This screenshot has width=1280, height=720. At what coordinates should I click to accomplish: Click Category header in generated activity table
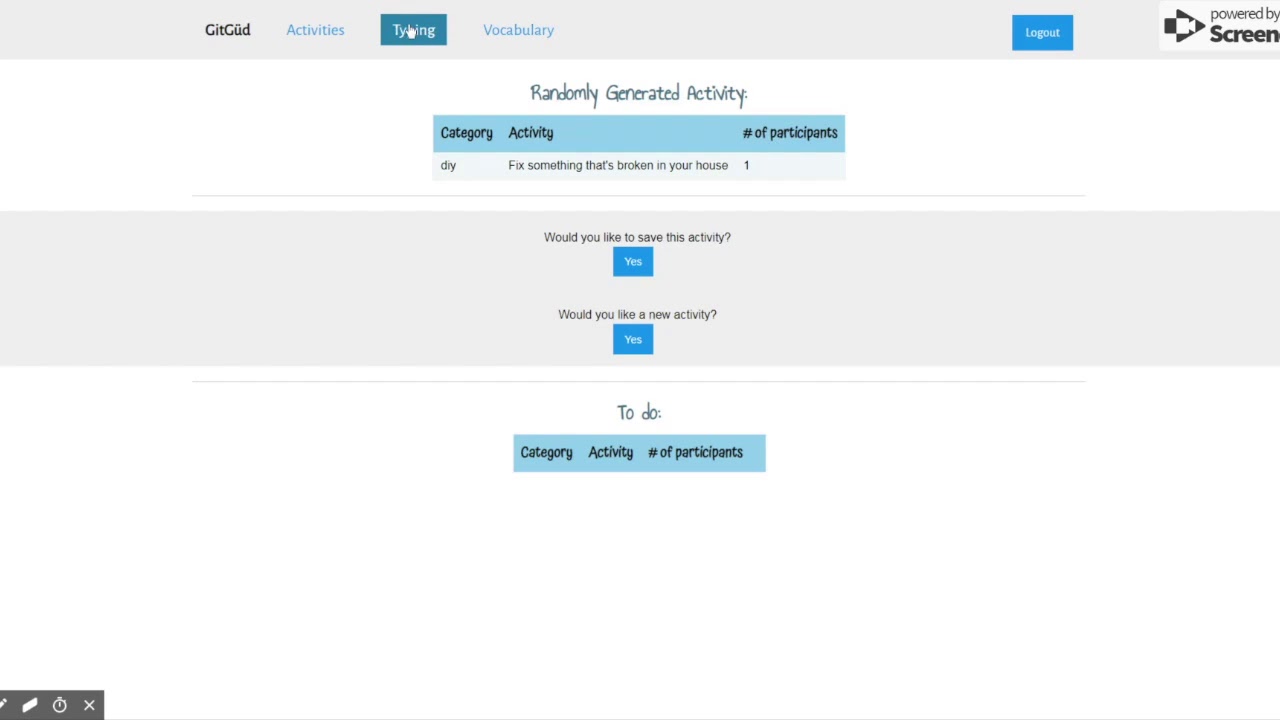[x=466, y=133]
